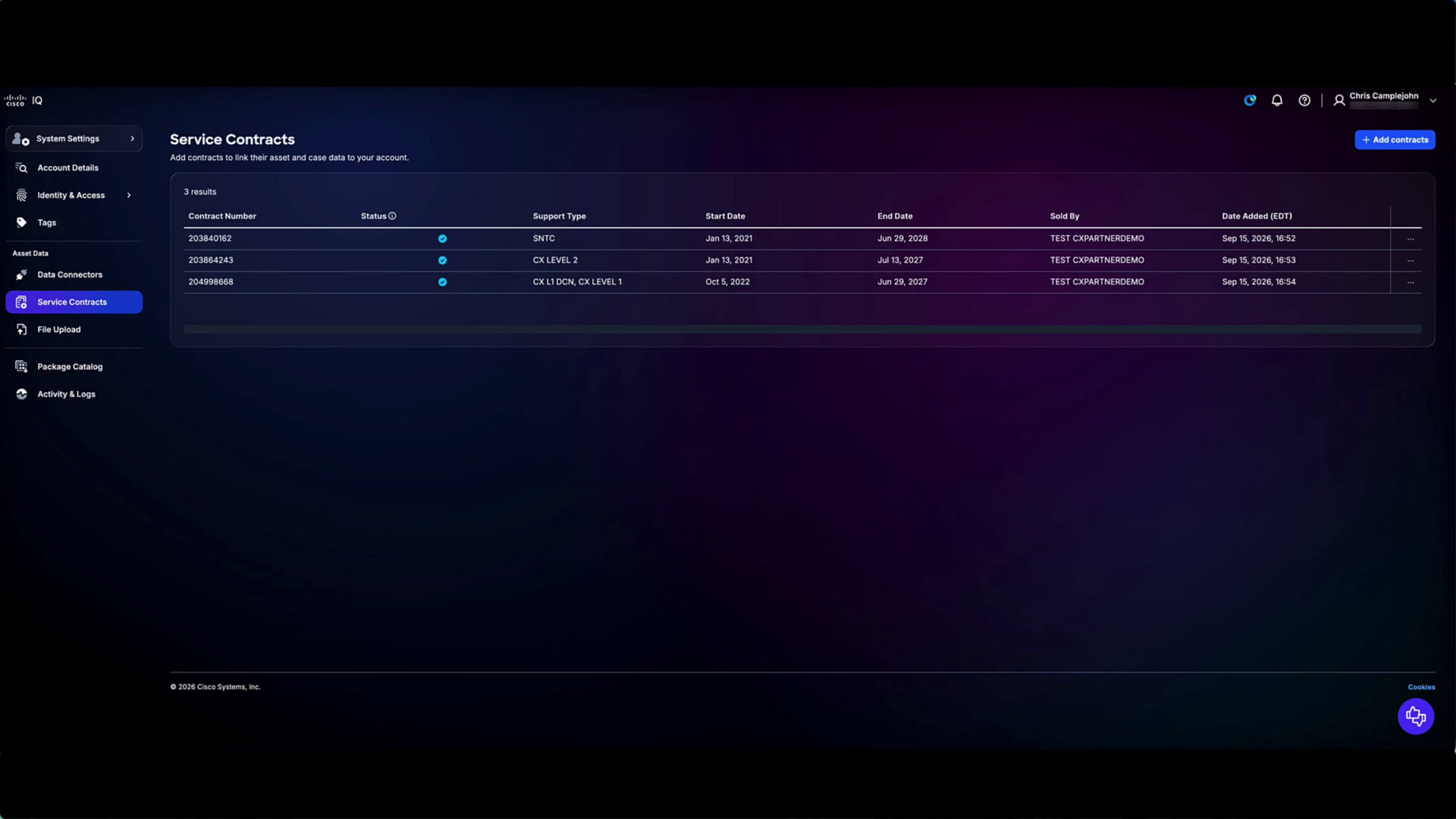Select Service Contracts in sidebar

tap(74, 302)
